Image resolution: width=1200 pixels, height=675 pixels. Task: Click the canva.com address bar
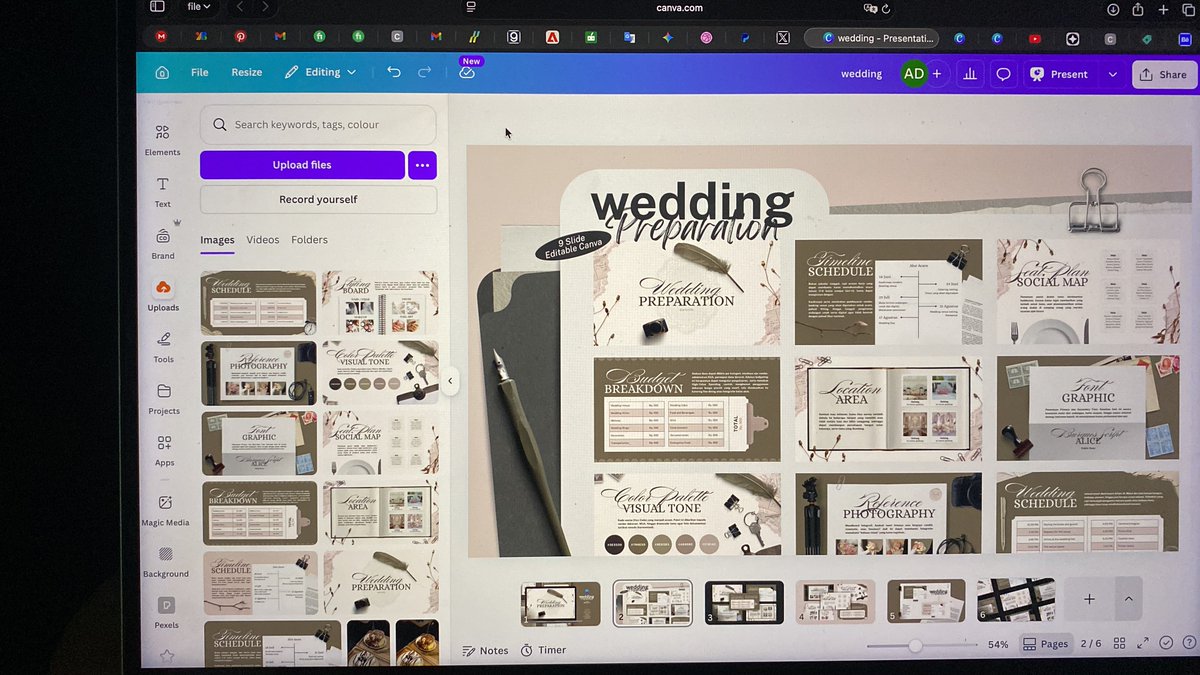pos(680,8)
